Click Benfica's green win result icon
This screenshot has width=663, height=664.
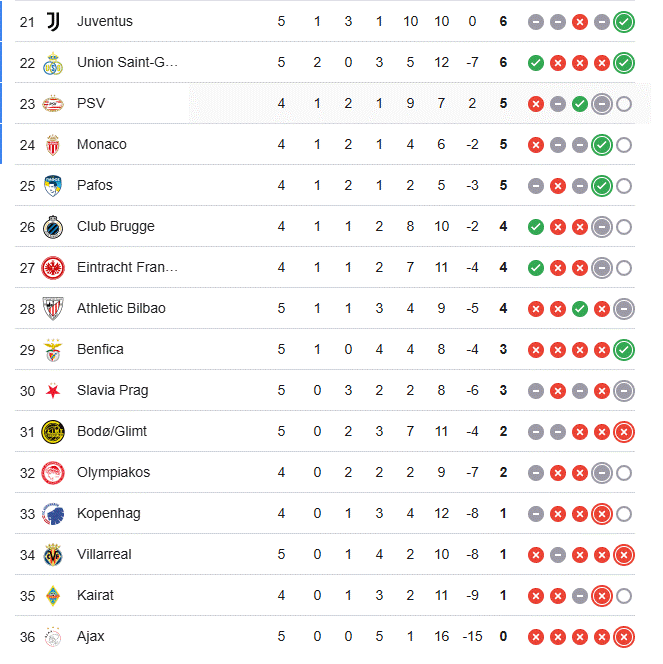(x=624, y=349)
